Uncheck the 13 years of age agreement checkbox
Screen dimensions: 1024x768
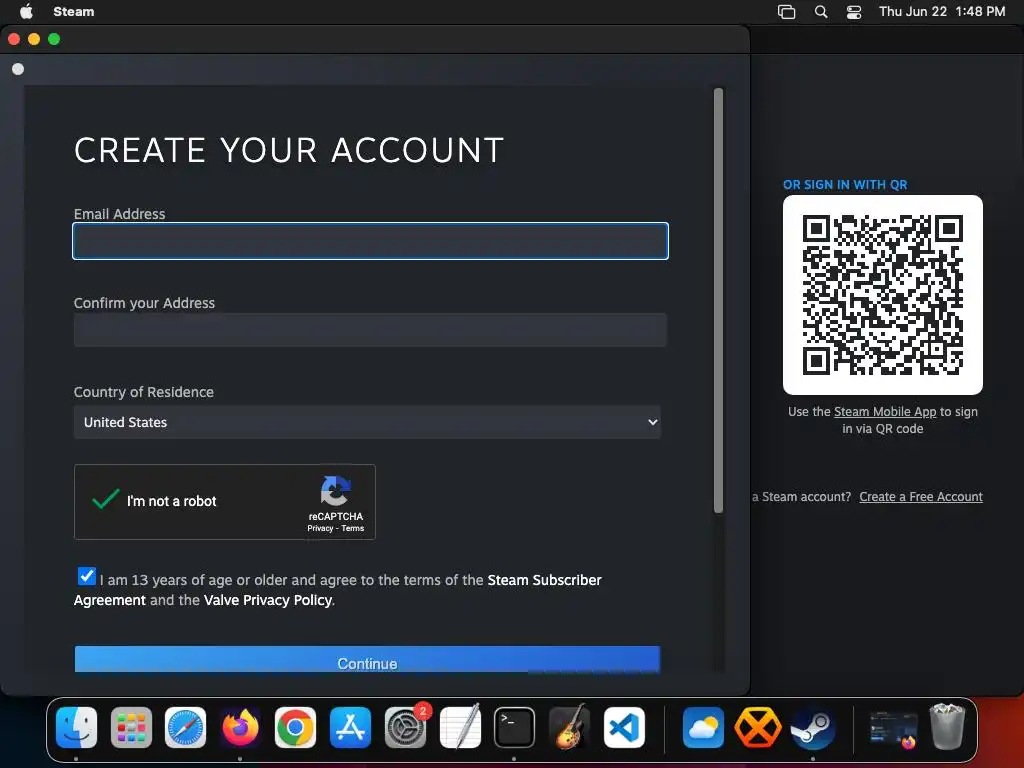click(x=86, y=576)
